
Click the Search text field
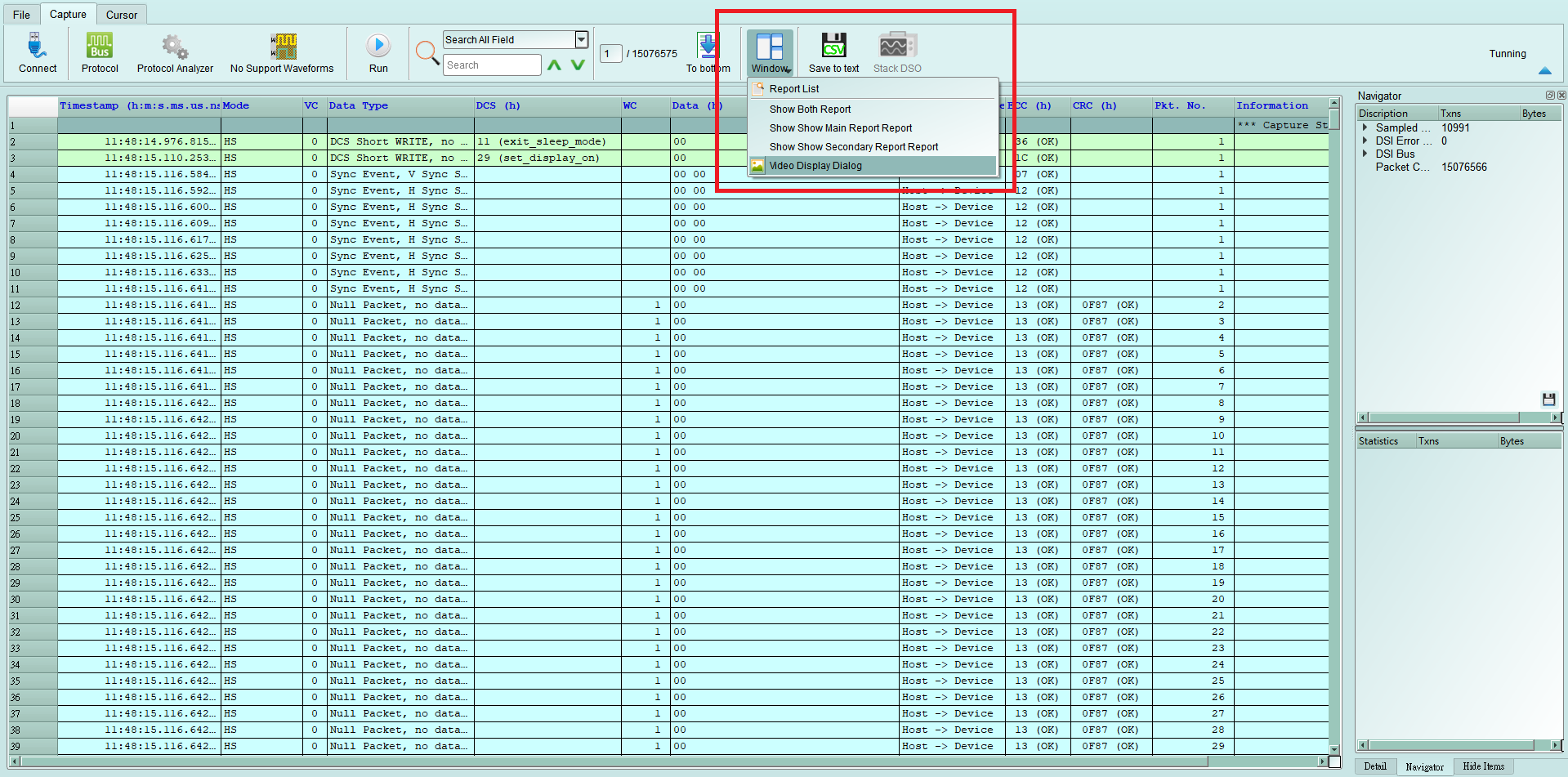(492, 65)
